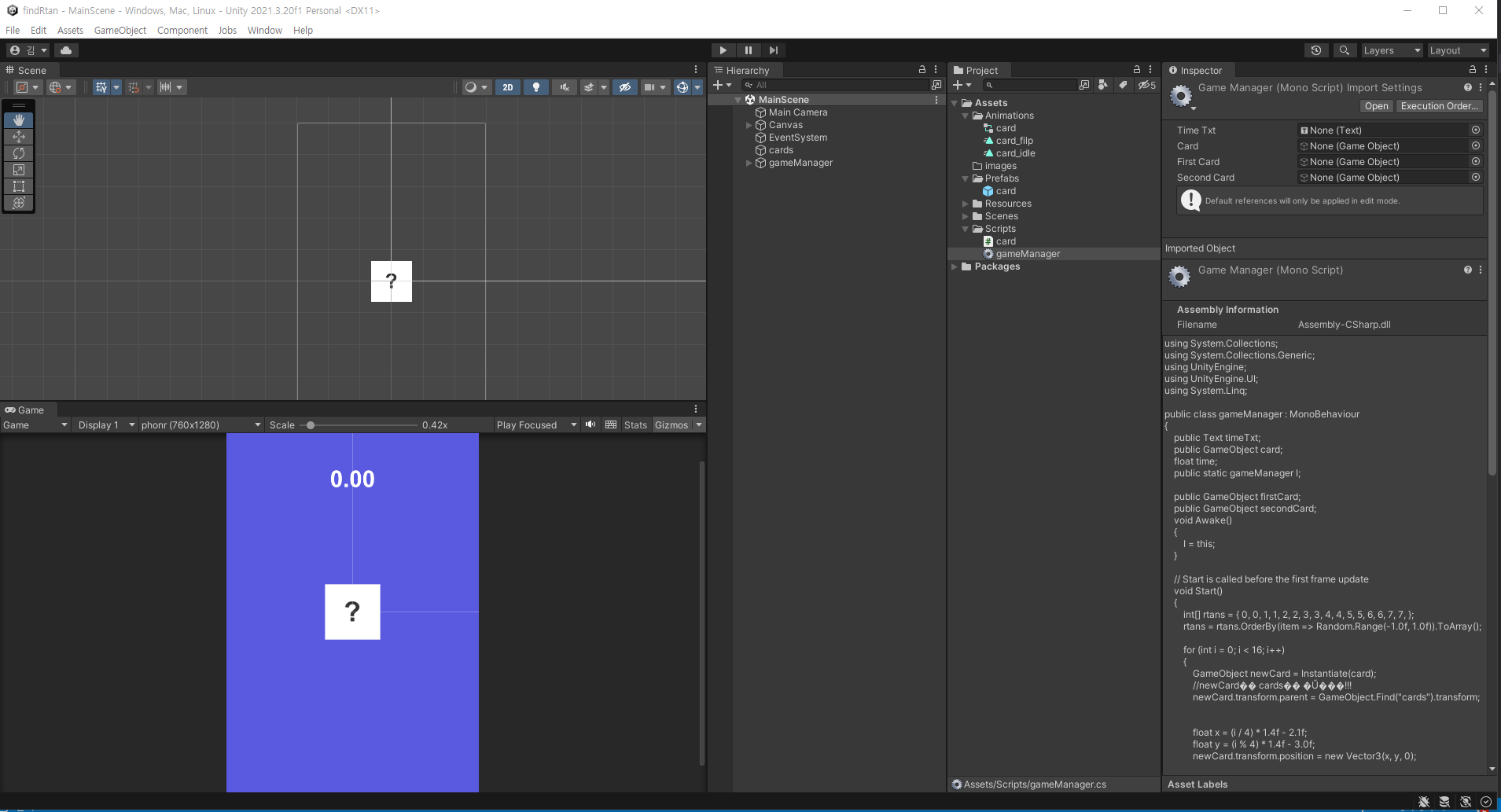Expand the Packages folder
The width and height of the screenshot is (1501, 812).
pyautogui.click(x=955, y=266)
